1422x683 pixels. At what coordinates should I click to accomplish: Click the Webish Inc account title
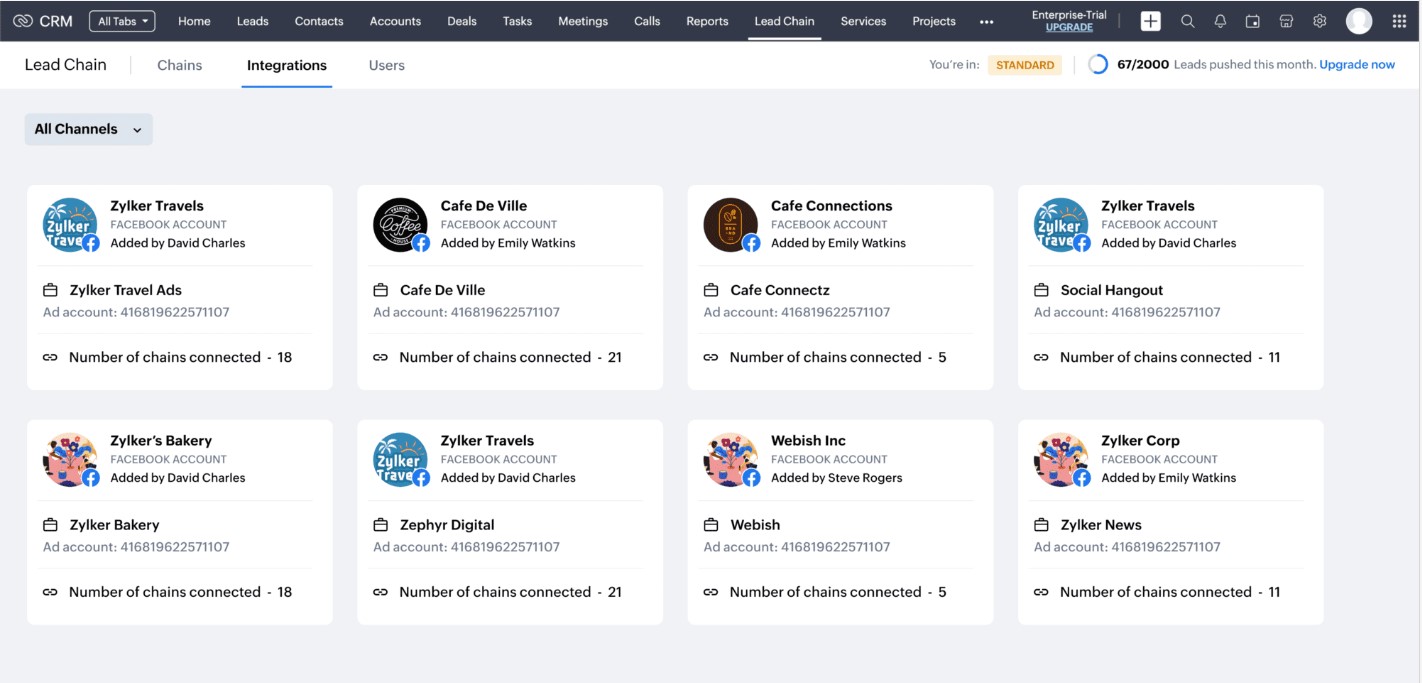point(808,441)
